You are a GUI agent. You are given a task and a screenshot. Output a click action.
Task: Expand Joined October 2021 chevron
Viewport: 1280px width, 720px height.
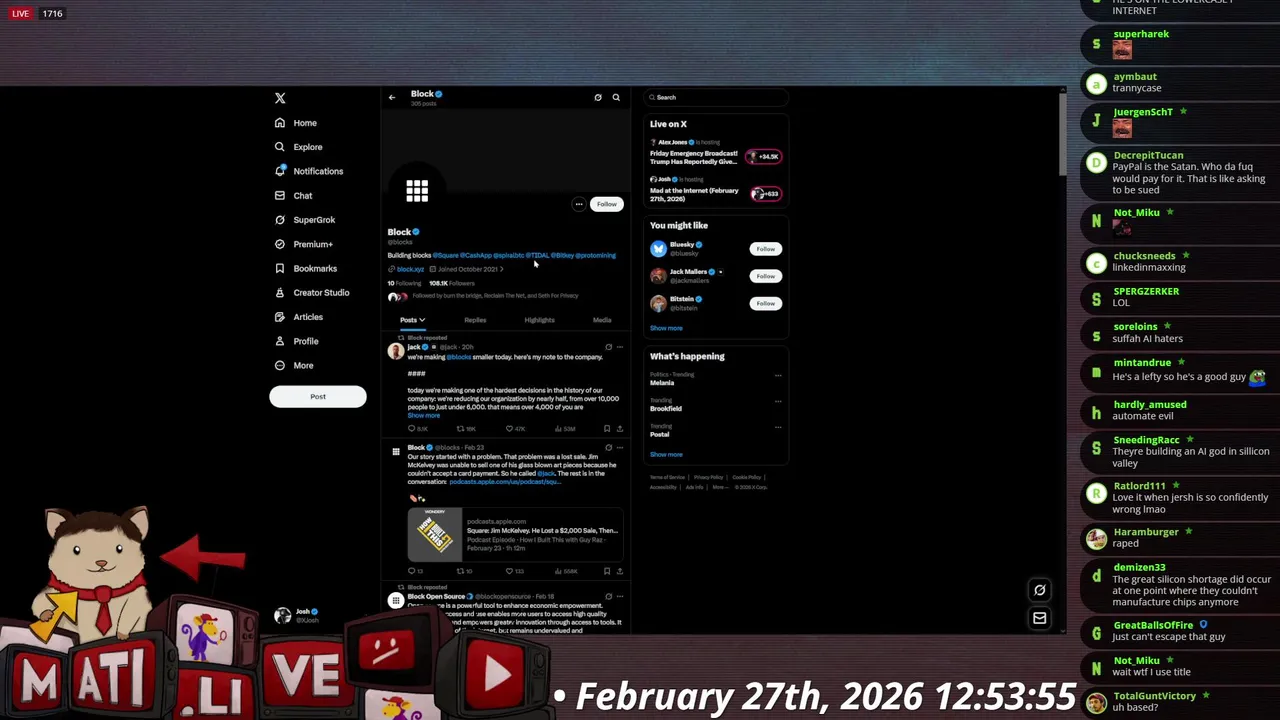(502, 269)
